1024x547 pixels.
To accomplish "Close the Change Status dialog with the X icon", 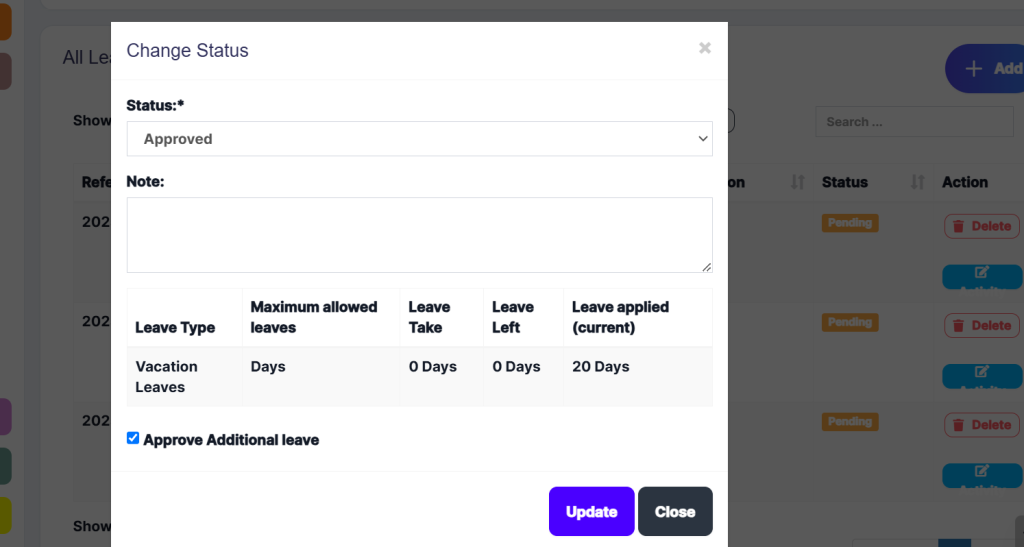I will click(x=705, y=48).
